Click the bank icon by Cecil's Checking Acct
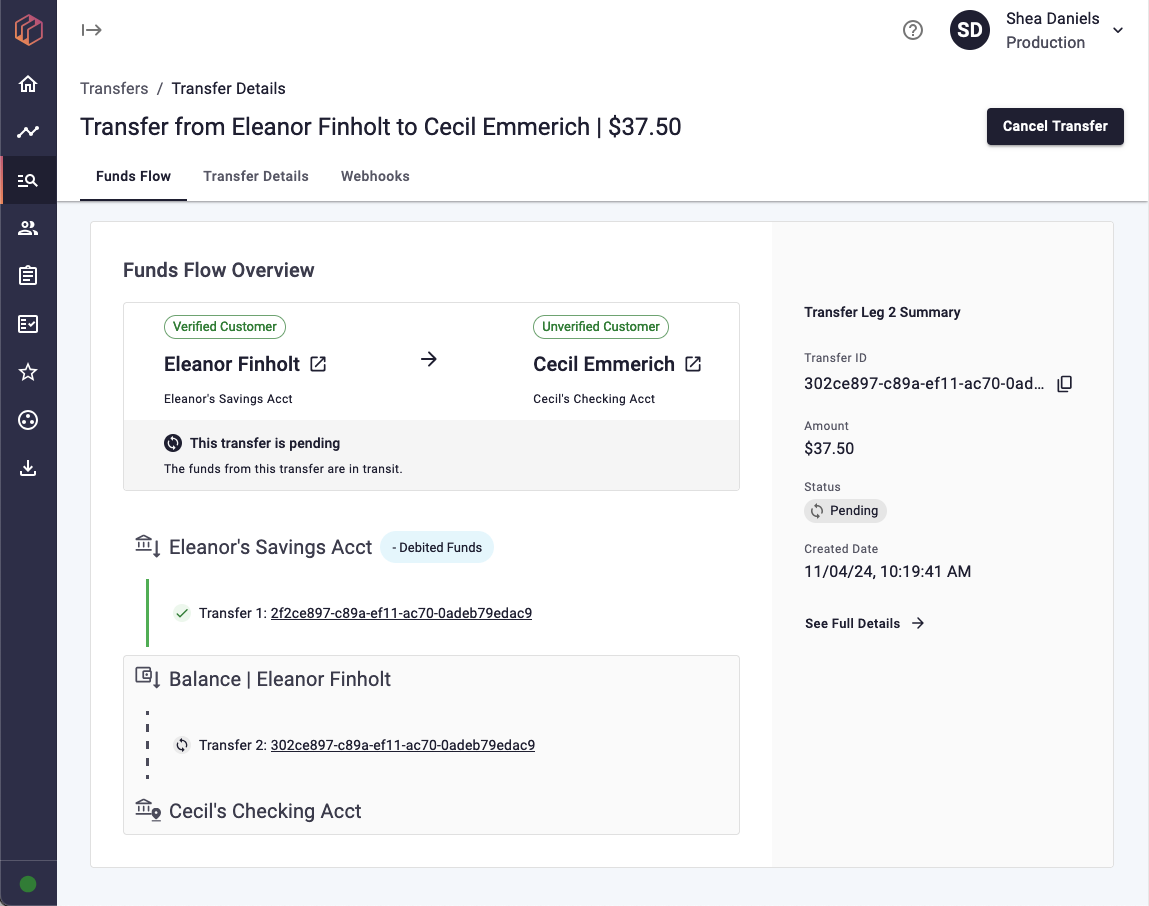 point(147,810)
